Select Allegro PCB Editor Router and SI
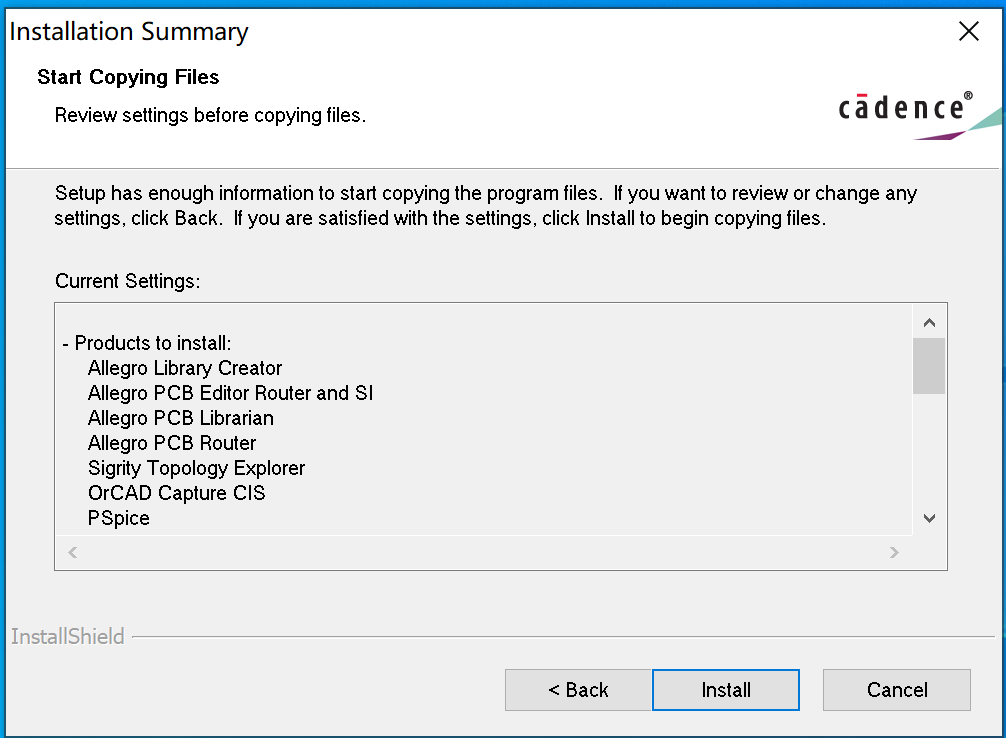The height and width of the screenshot is (738, 1006). click(230, 393)
